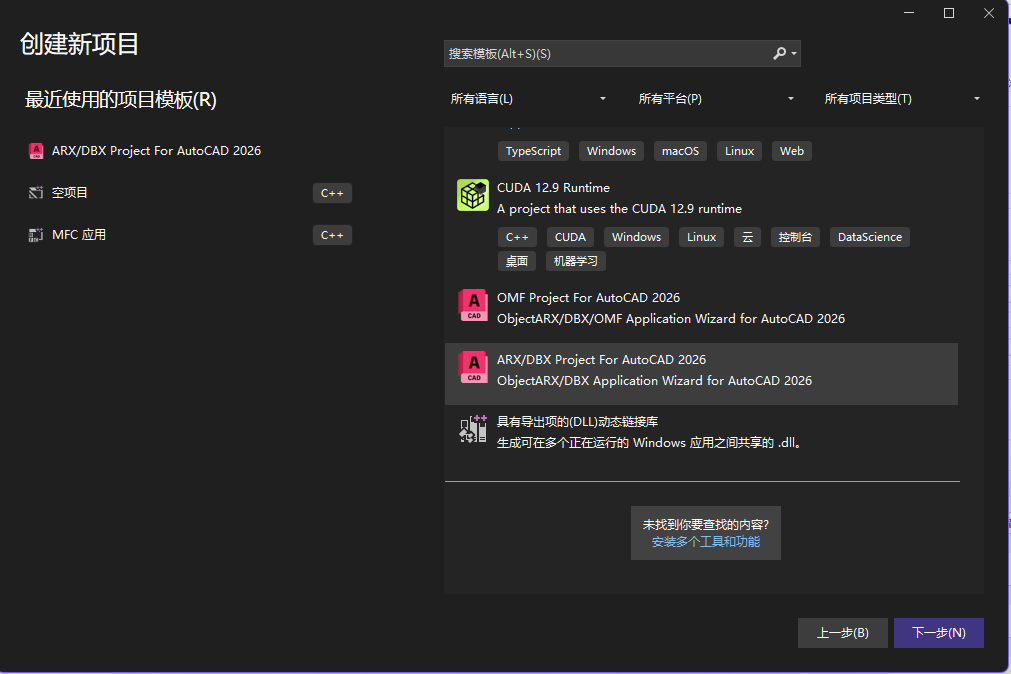Select CUDA 12.9 Runtime template title
The width and height of the screenshot is (1011, 674).
click(x=553, y=188)
